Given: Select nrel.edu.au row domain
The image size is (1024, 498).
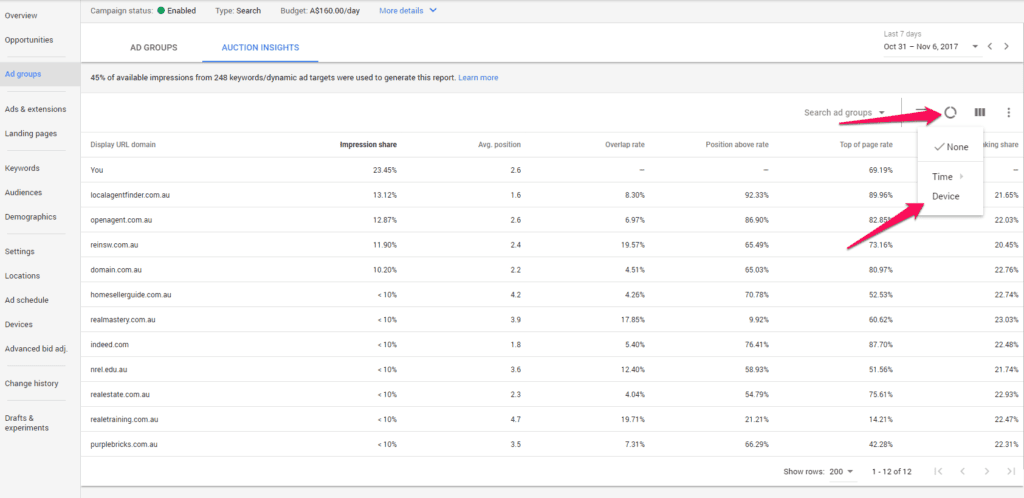Looking at the screenshot, I should tap(108, 369).
